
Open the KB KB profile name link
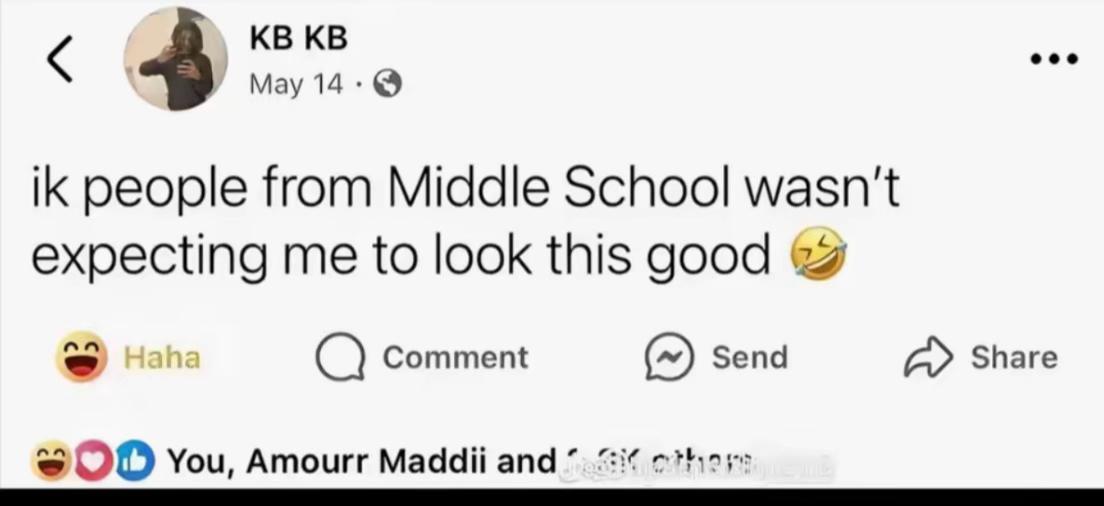pyautogui.click(x=299, y=39)
